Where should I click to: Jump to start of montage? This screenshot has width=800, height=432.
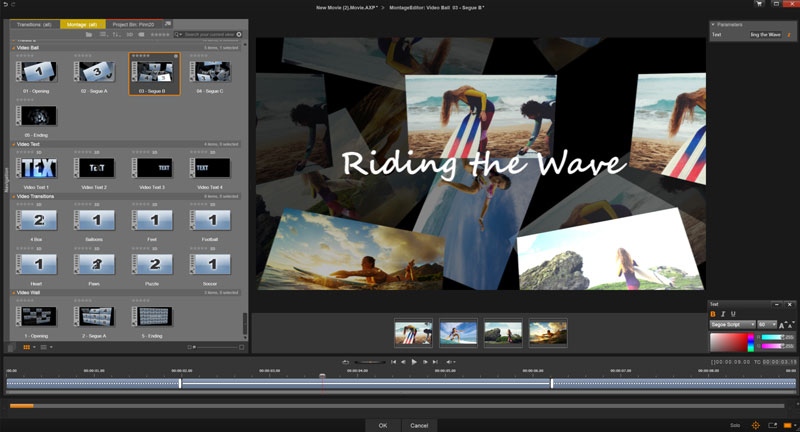point(393,362)
